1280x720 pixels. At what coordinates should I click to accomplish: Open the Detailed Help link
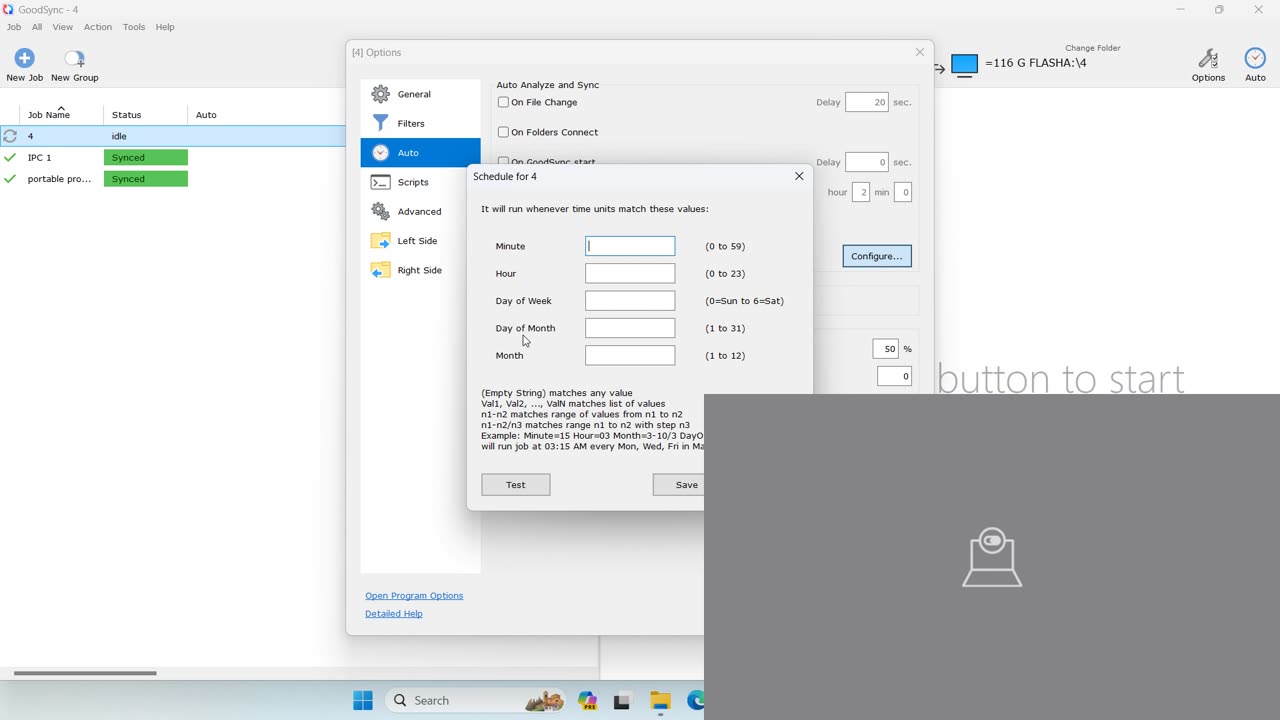click(394, 614)
